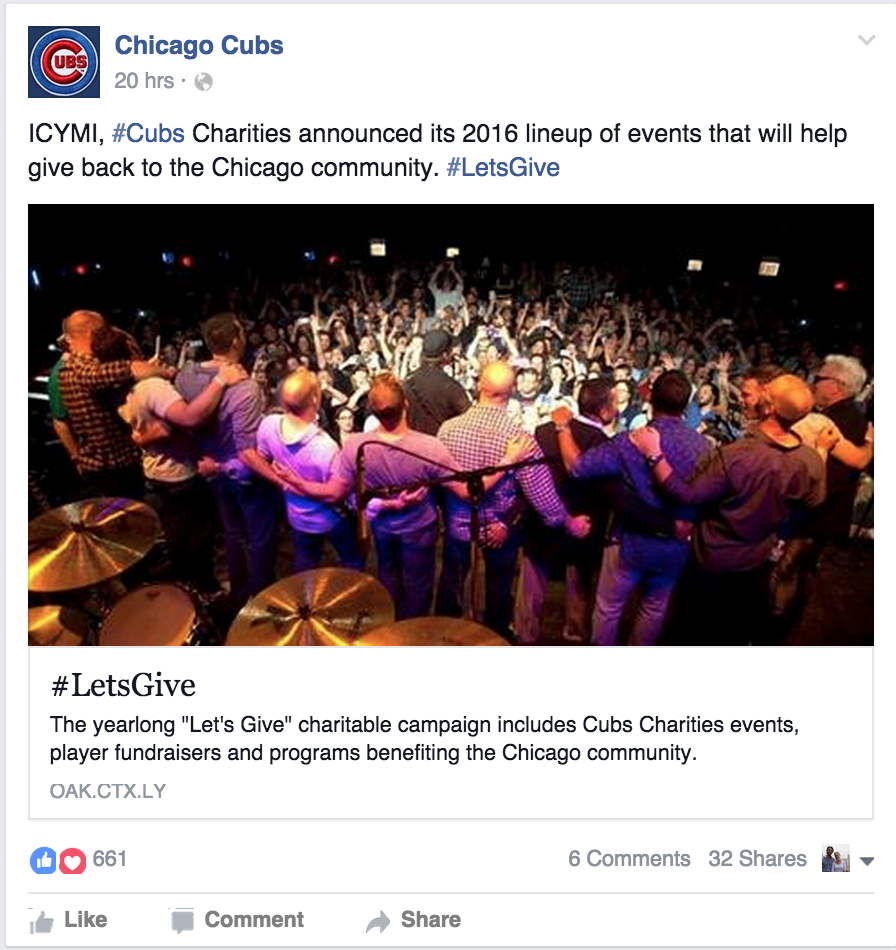Open the Chicago Cubs page name link

[199, 45]
